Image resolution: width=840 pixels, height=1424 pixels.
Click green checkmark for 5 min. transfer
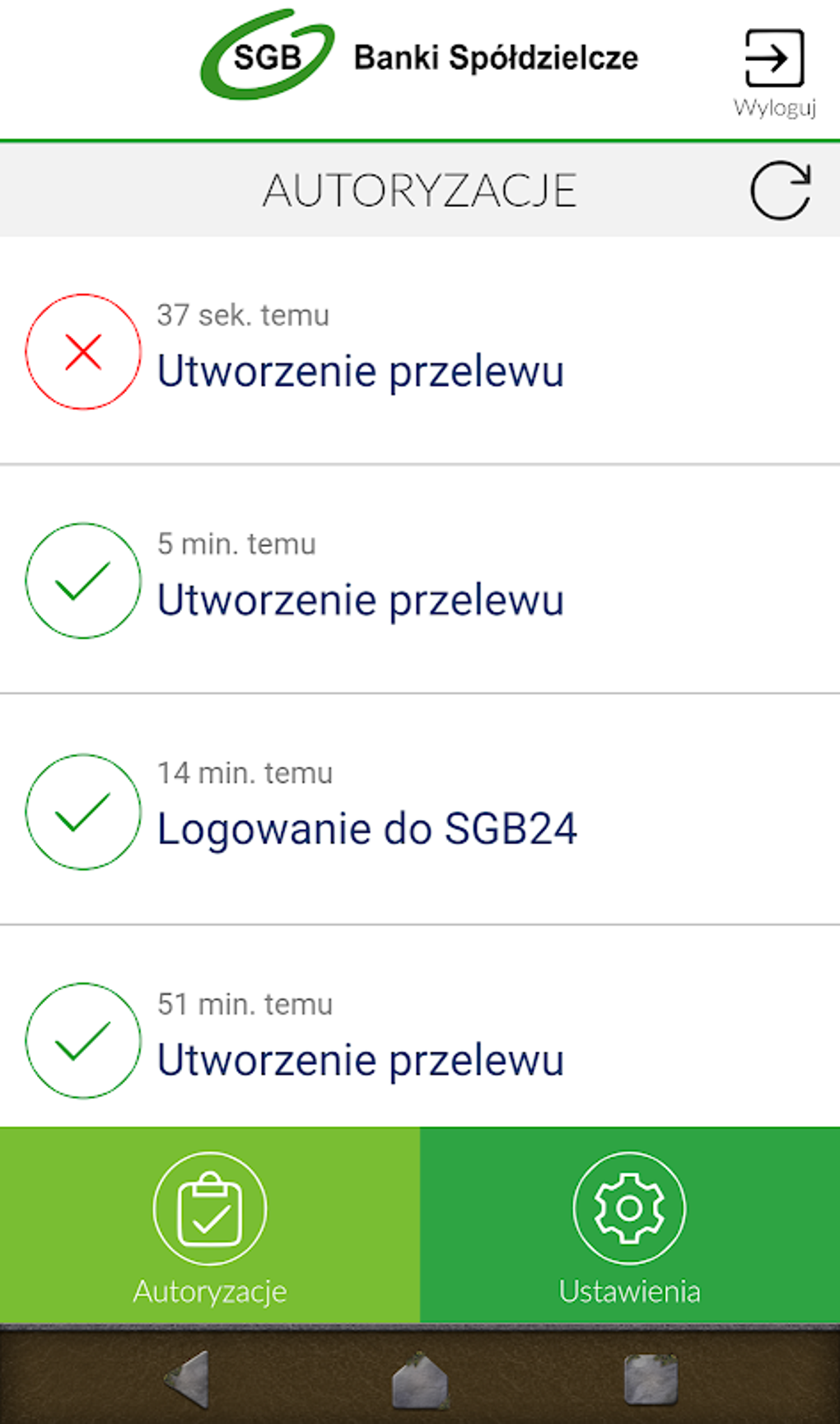click(x=83, y=581)
